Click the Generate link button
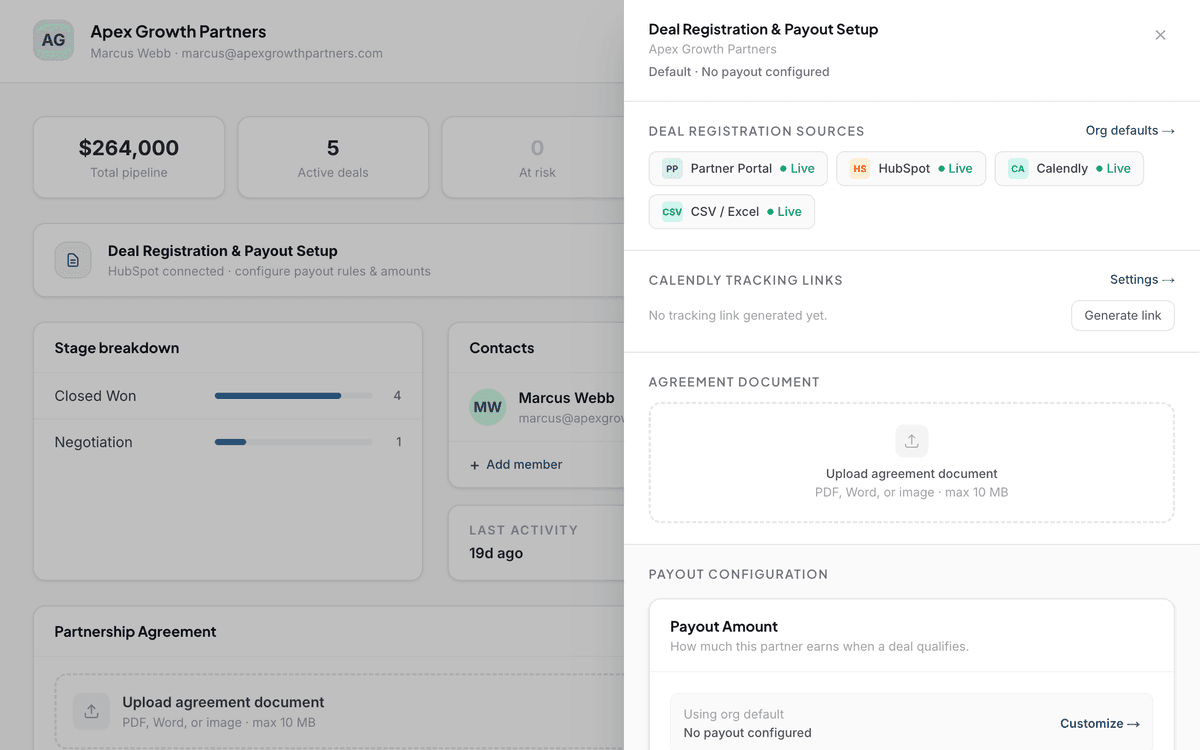 [1122, 315]
